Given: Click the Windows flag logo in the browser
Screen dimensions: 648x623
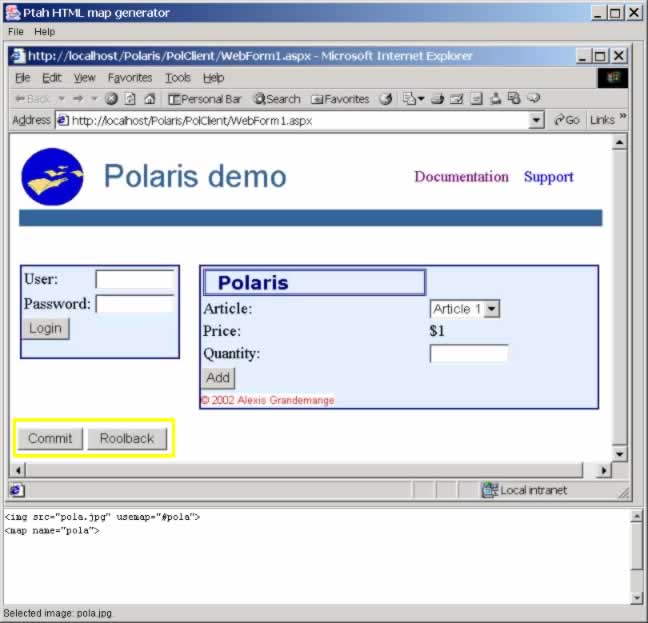Looking at the screenshot, I should point(613,78).
